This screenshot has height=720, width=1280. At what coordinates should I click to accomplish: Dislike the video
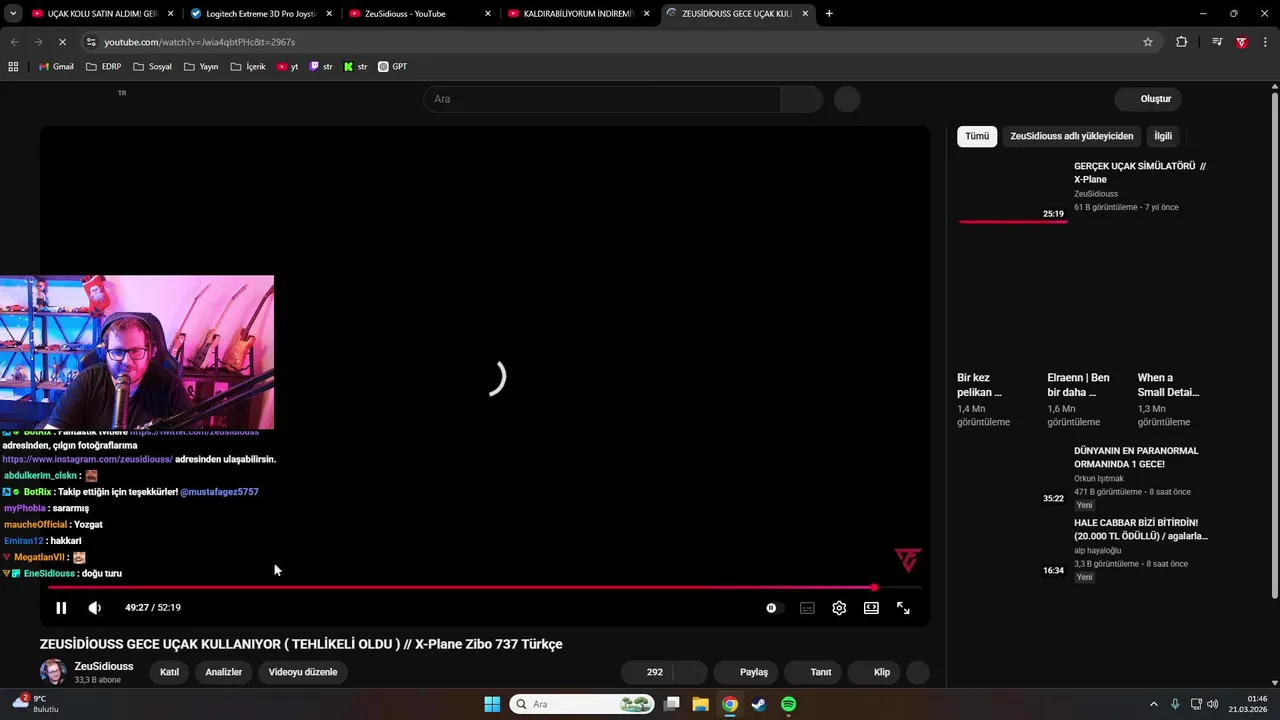click(691, 672)
